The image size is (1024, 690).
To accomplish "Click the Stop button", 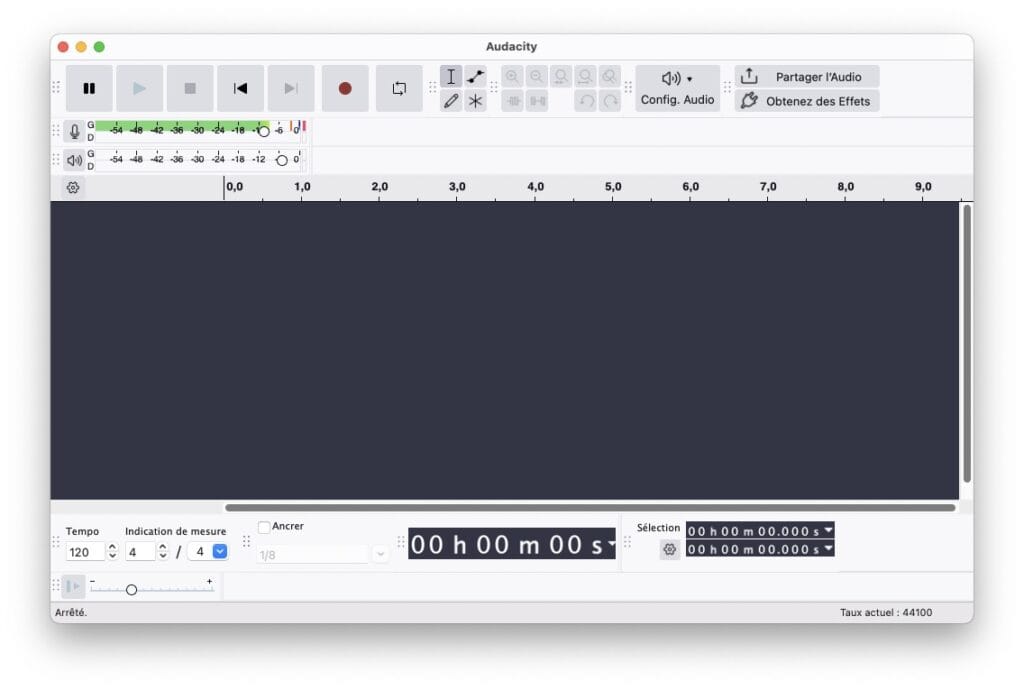I will 190,88.
